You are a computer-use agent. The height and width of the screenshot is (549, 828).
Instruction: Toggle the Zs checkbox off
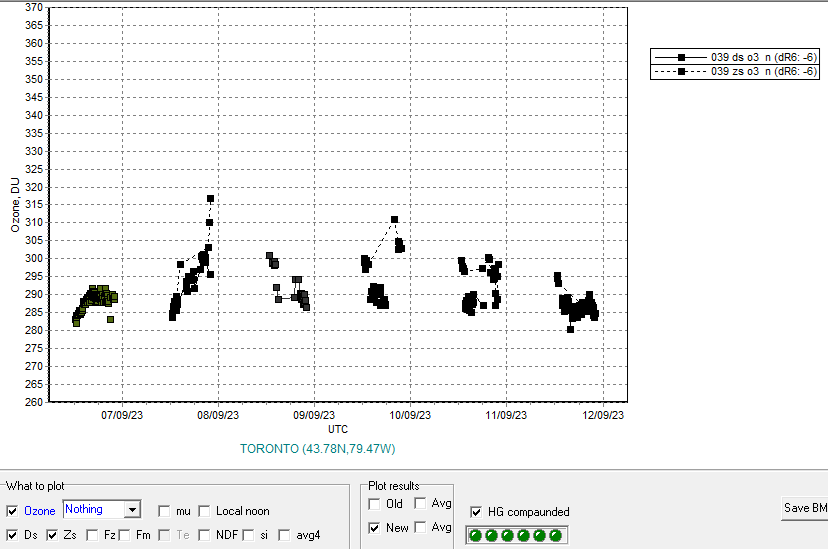pos(52,536)
